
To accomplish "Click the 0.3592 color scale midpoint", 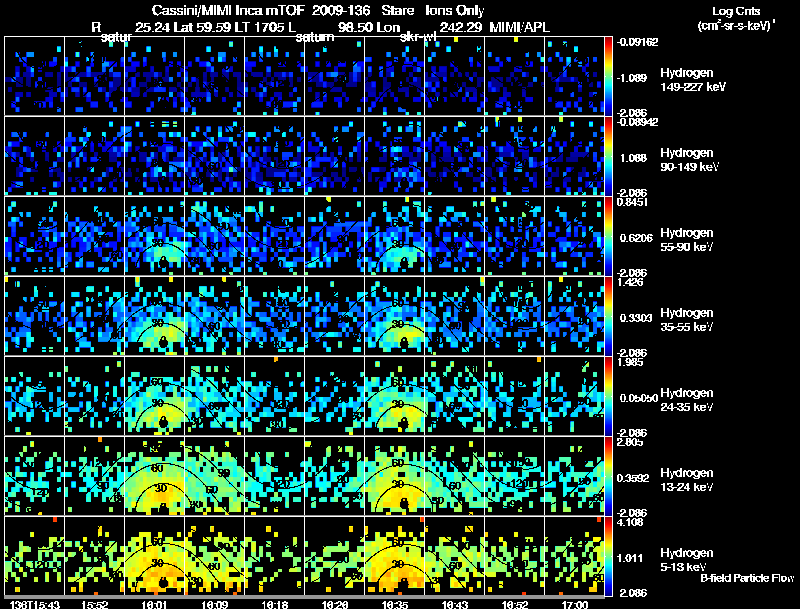I will click(x=633, y=478).
